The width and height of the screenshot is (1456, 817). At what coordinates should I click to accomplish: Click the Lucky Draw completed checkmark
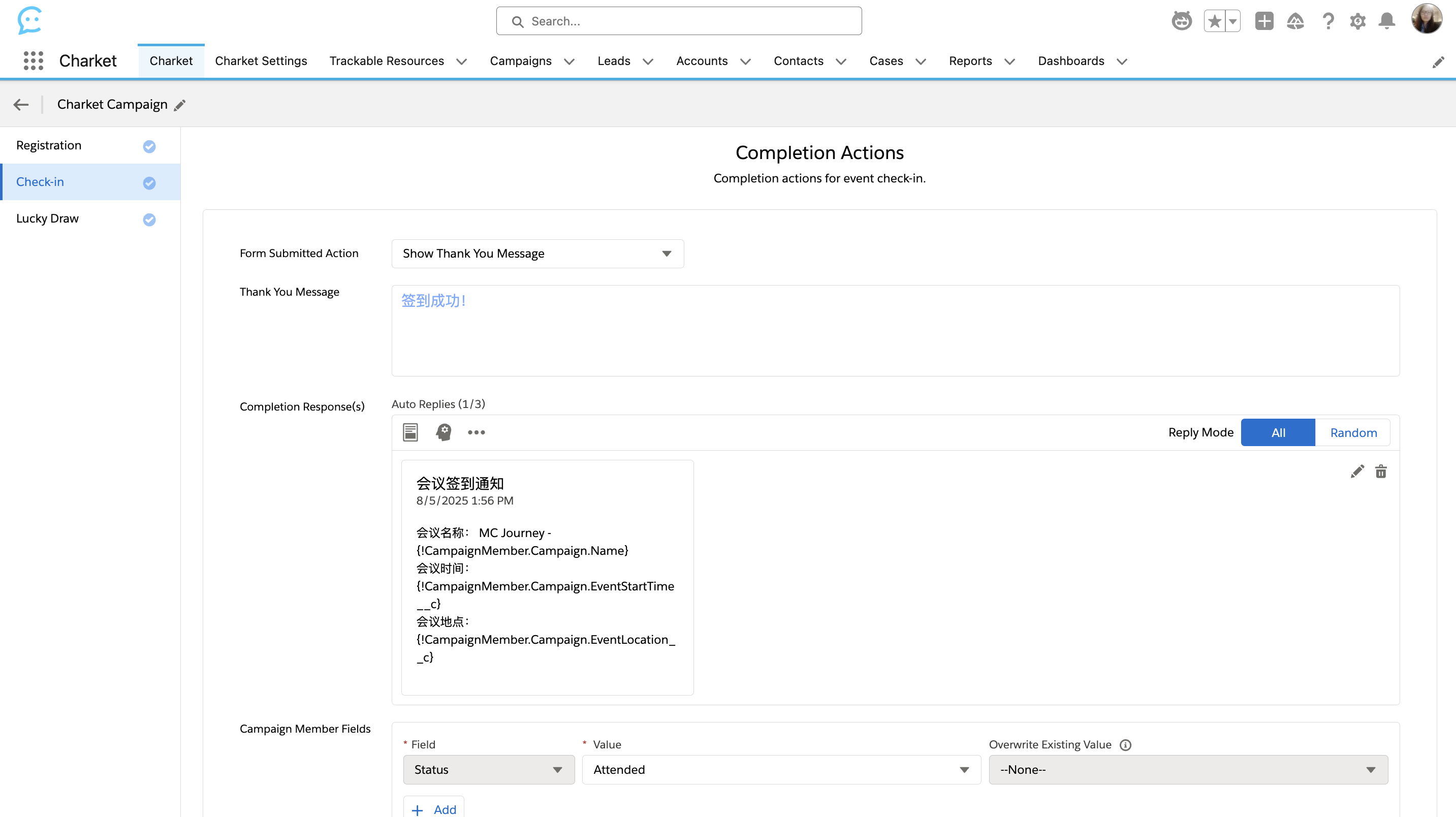tap(149, 219)
